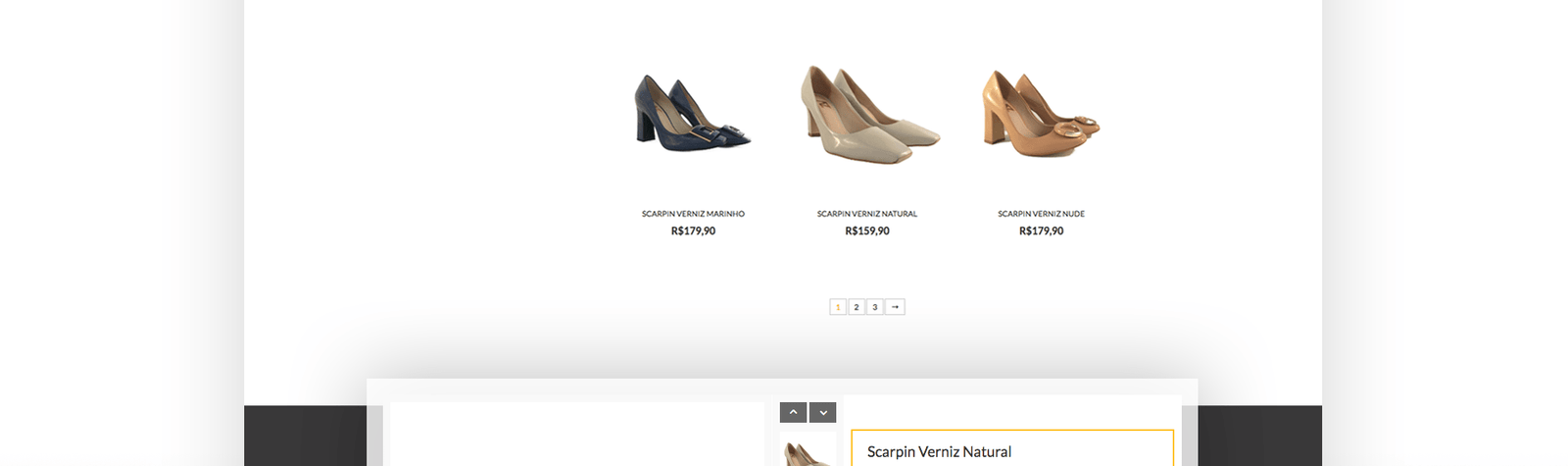Viewport: 1568px width, 466px height.
Task: Click the blank main product image area
Action: pos(577,435)
